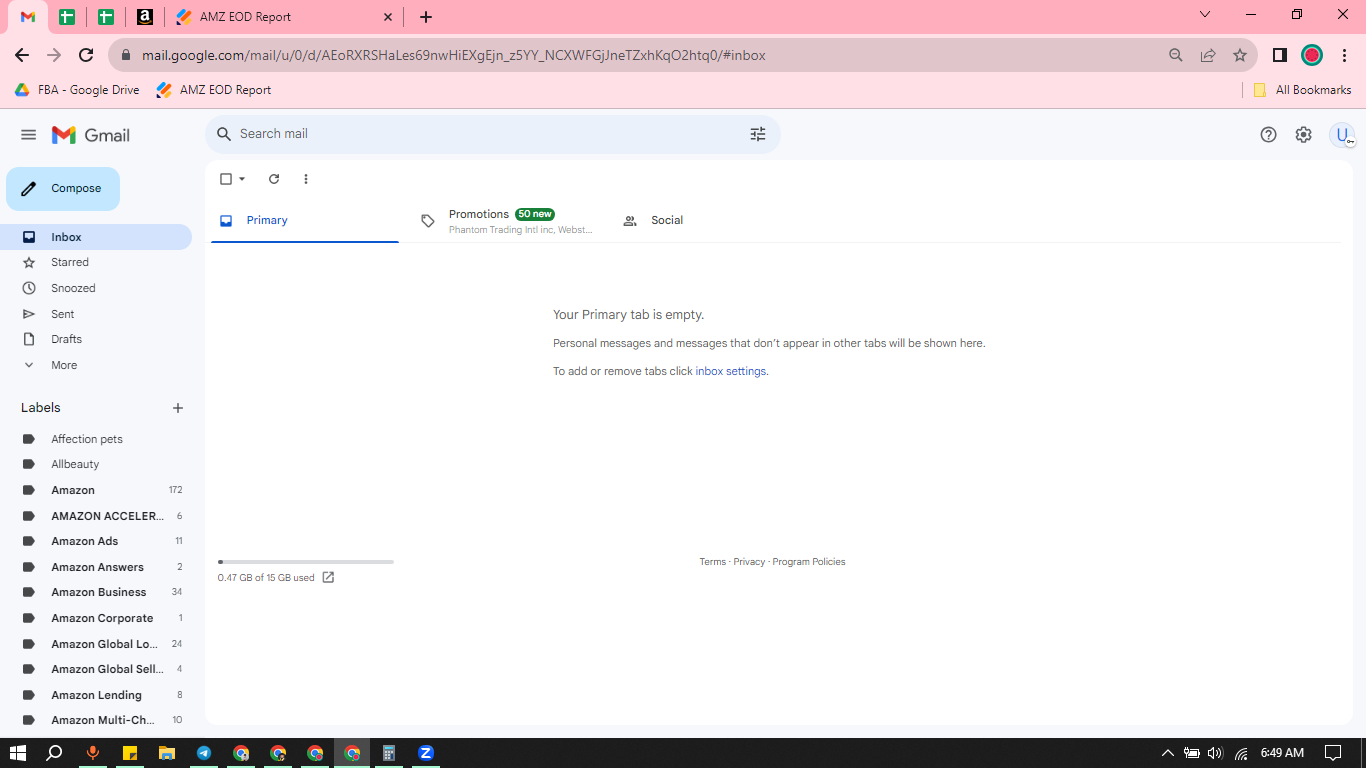
Task: Open the All Bookmarks folder
Action: pyautogui.click(x=1302, y=90)
